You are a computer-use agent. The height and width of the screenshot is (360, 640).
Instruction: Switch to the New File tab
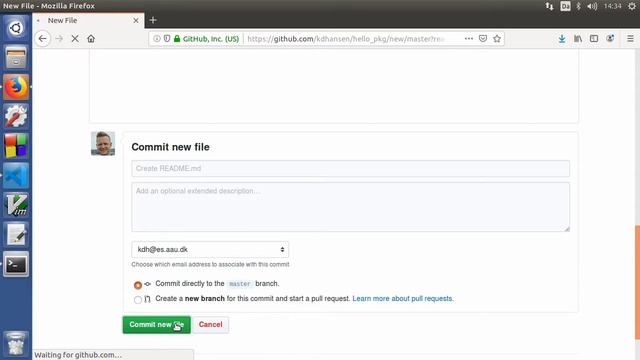(88, 20)
